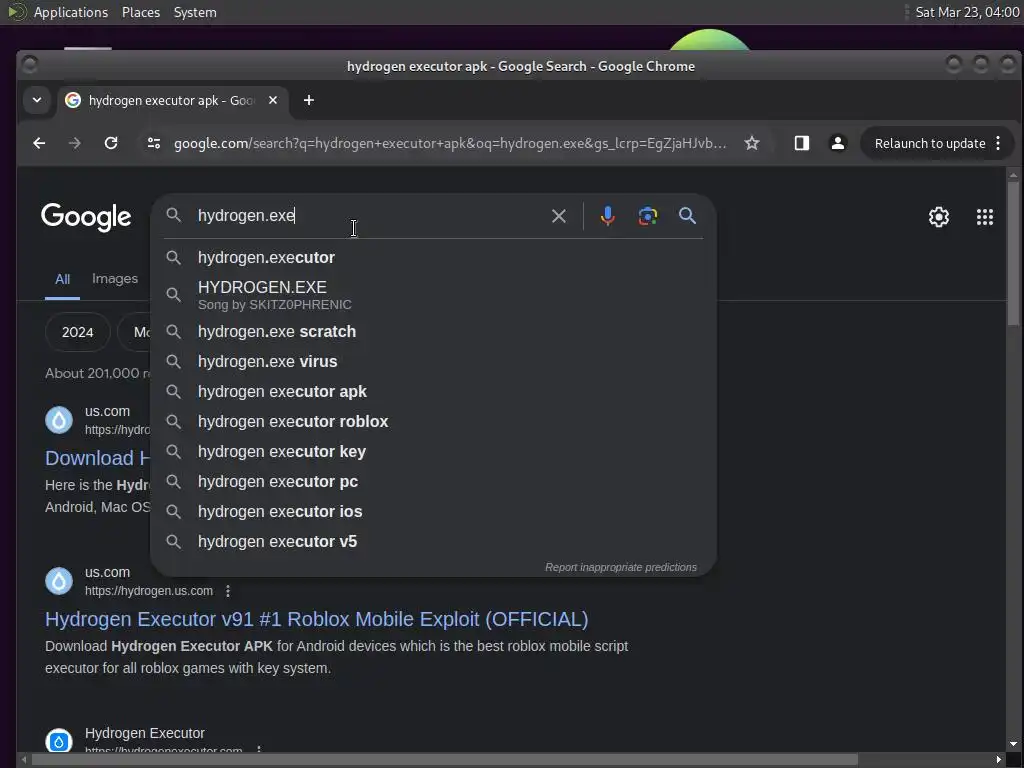Apply the 2024 filter chip
The image size is (1024, 768).
click(78, 332)
